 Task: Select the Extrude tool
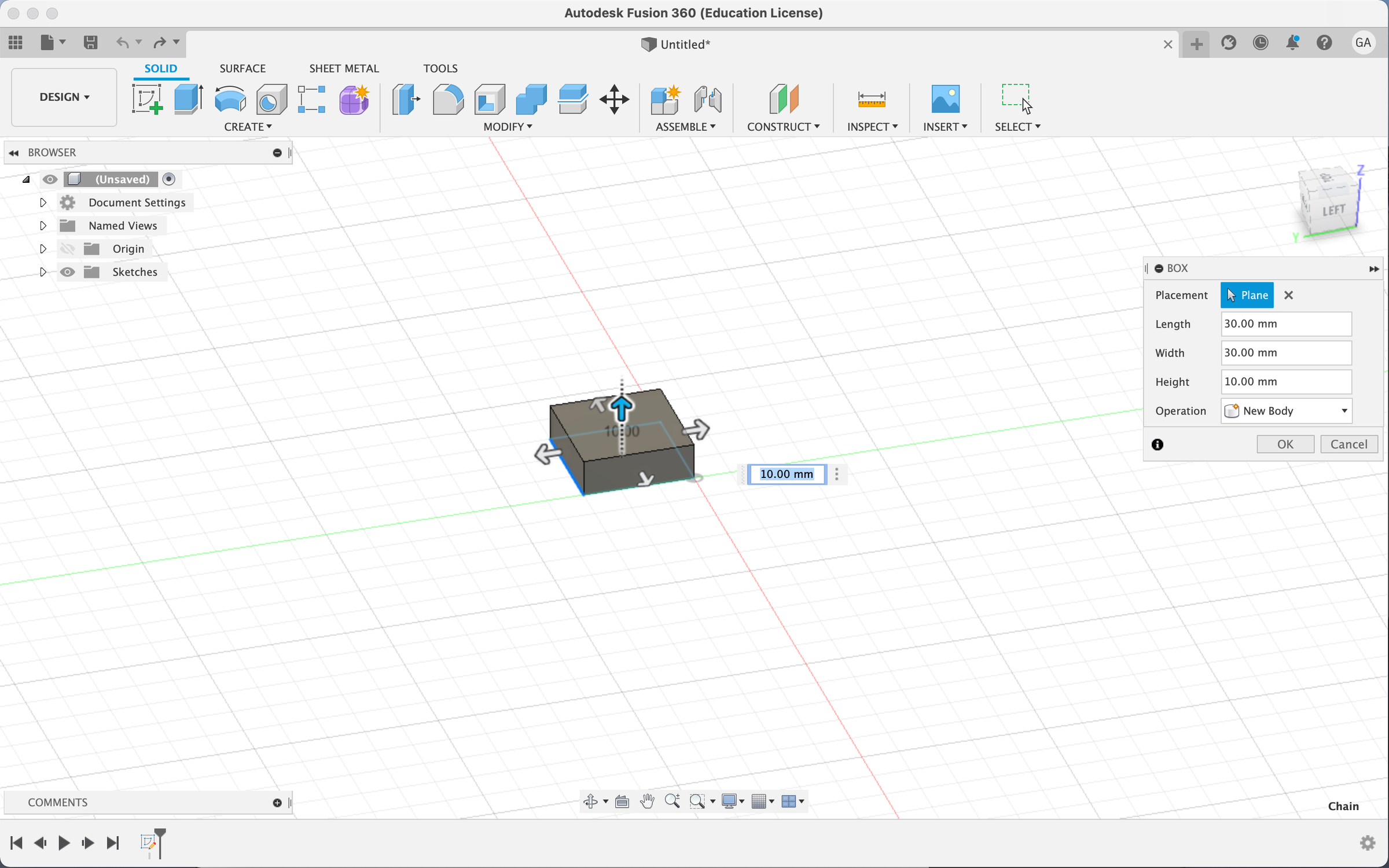(189, 98)
